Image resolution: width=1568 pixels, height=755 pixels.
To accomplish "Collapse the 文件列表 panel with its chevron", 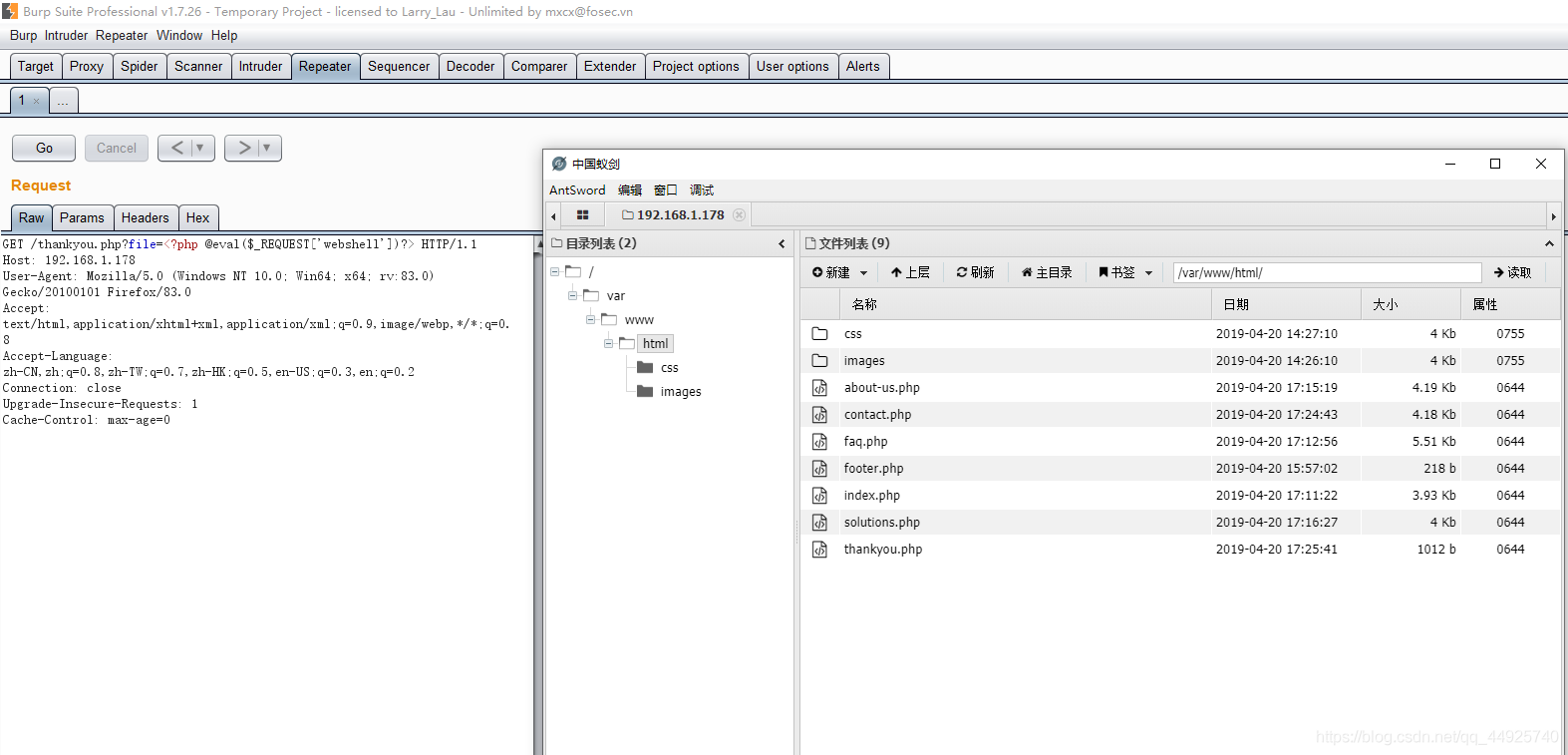I will (x=1549, y=243).
